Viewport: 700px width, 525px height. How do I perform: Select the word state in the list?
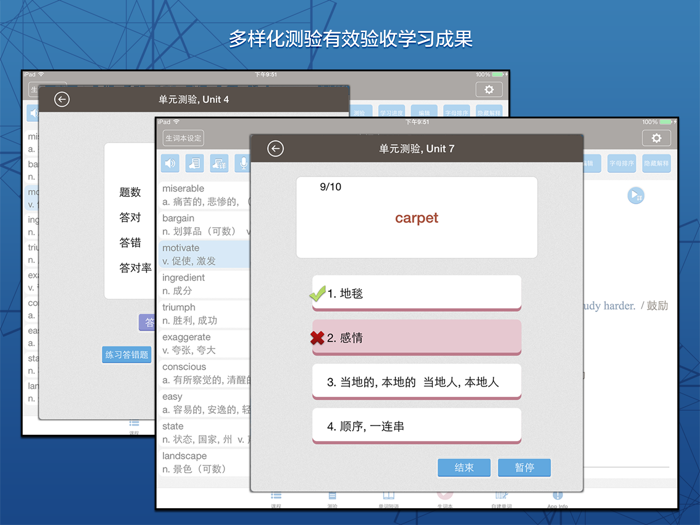coord(204,433)
